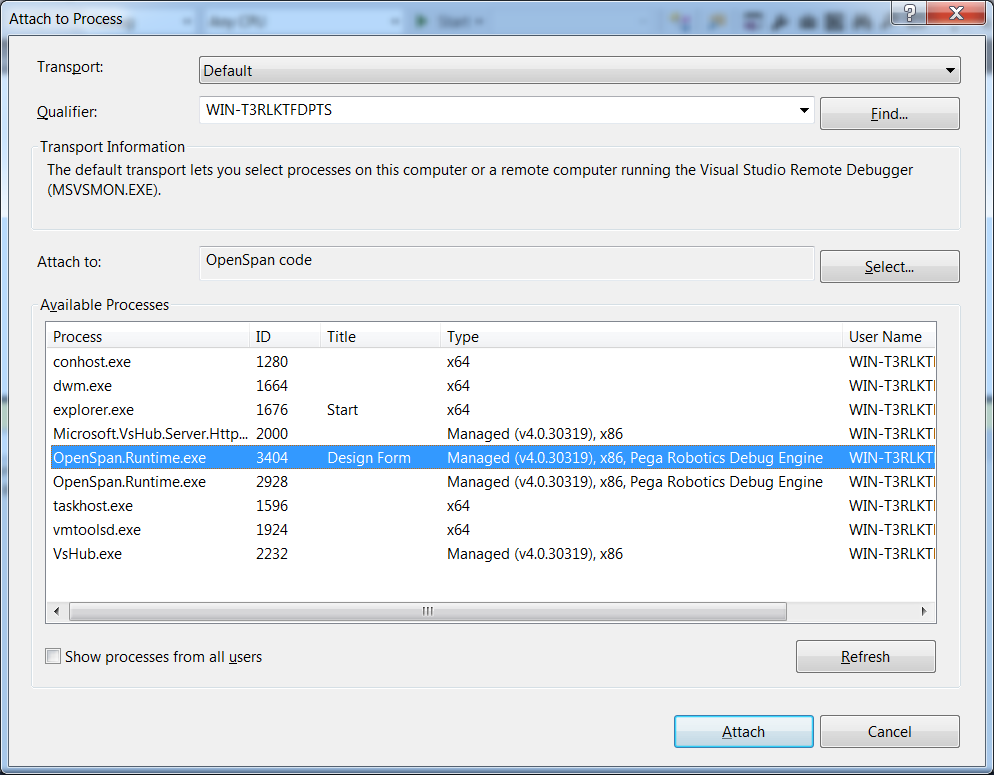Click the Select... button
The image size is (994, 775).
click(x=889, y=267)
